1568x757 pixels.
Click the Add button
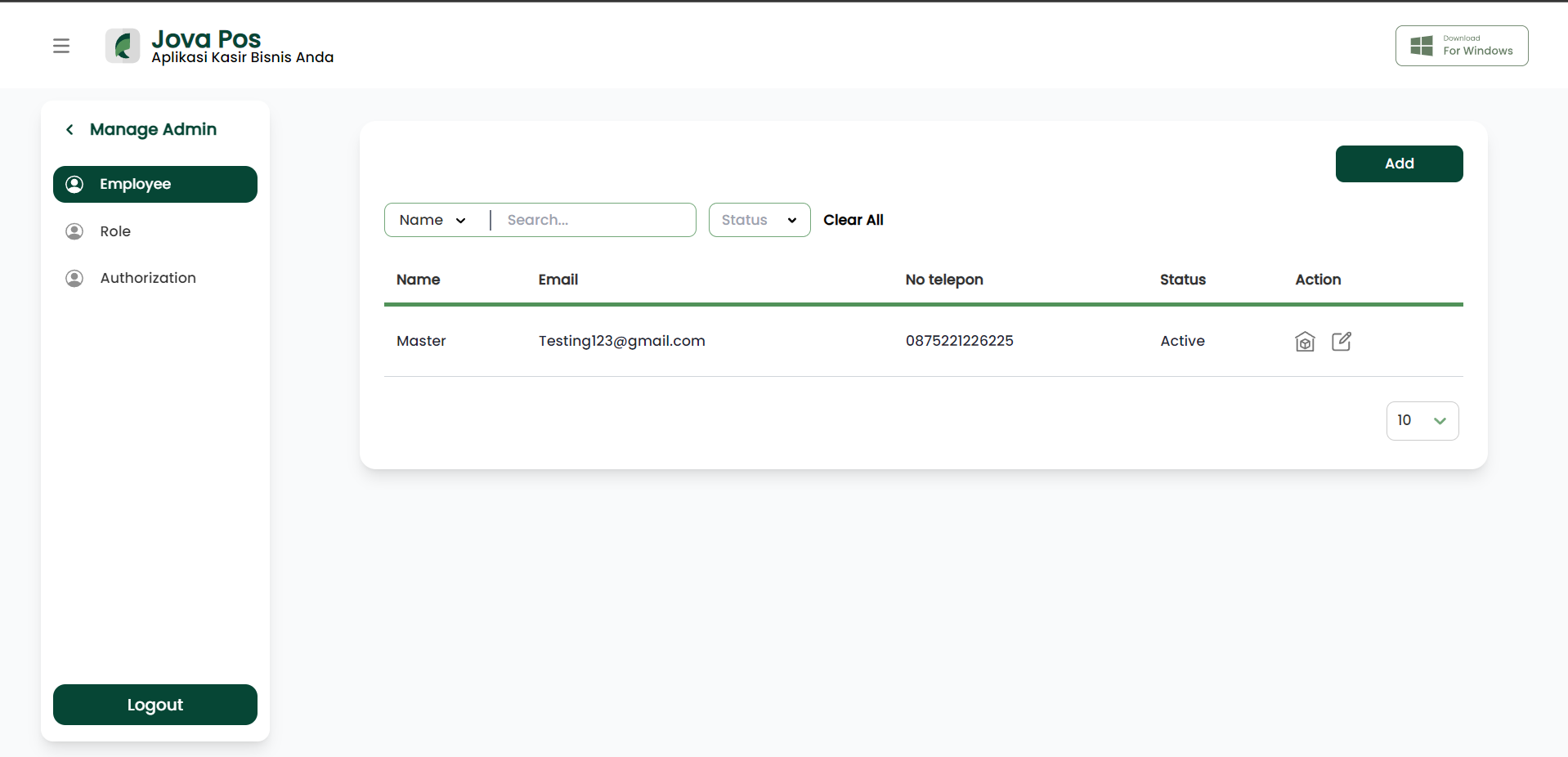pos(1399,163)
